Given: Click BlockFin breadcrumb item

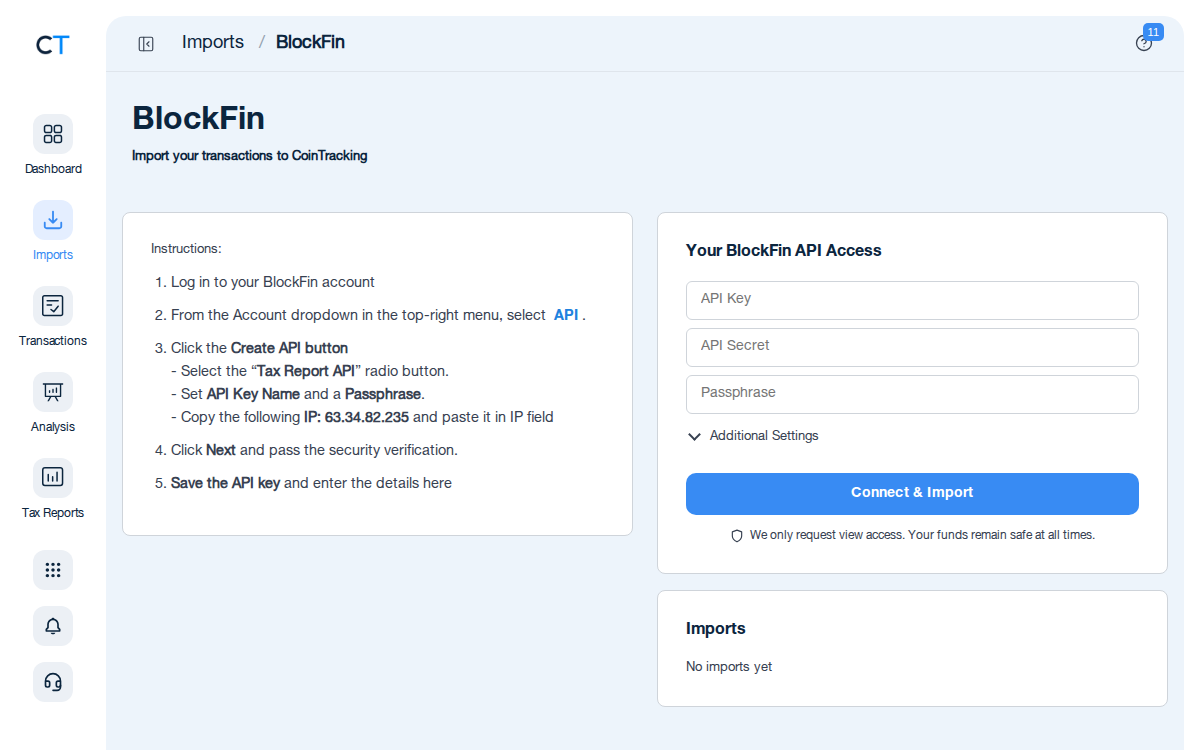Looking at the screenshot, I should 310,42.
